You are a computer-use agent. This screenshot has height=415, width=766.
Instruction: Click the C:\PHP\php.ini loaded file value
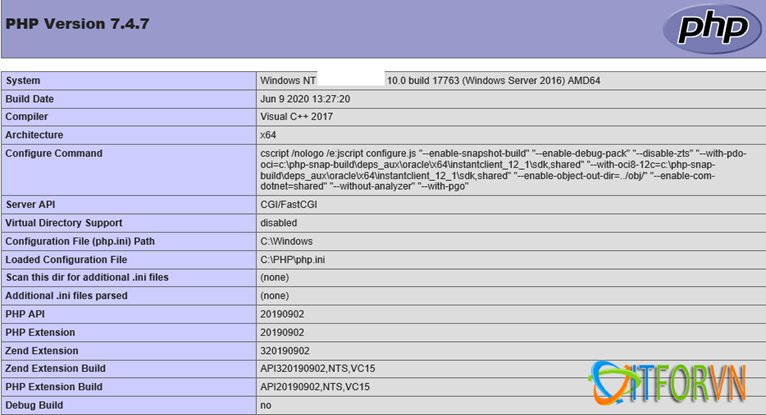click(x=293, y=260)
